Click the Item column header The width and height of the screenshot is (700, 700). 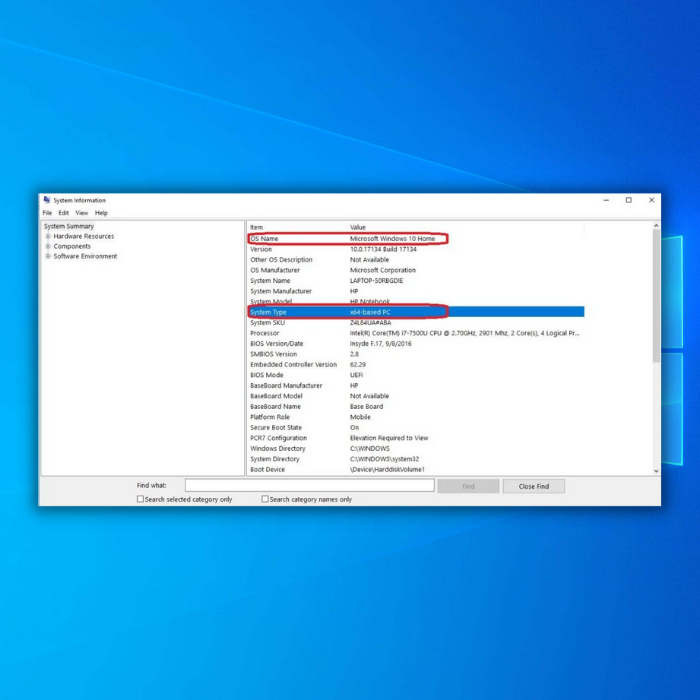(x=297, y=227)
